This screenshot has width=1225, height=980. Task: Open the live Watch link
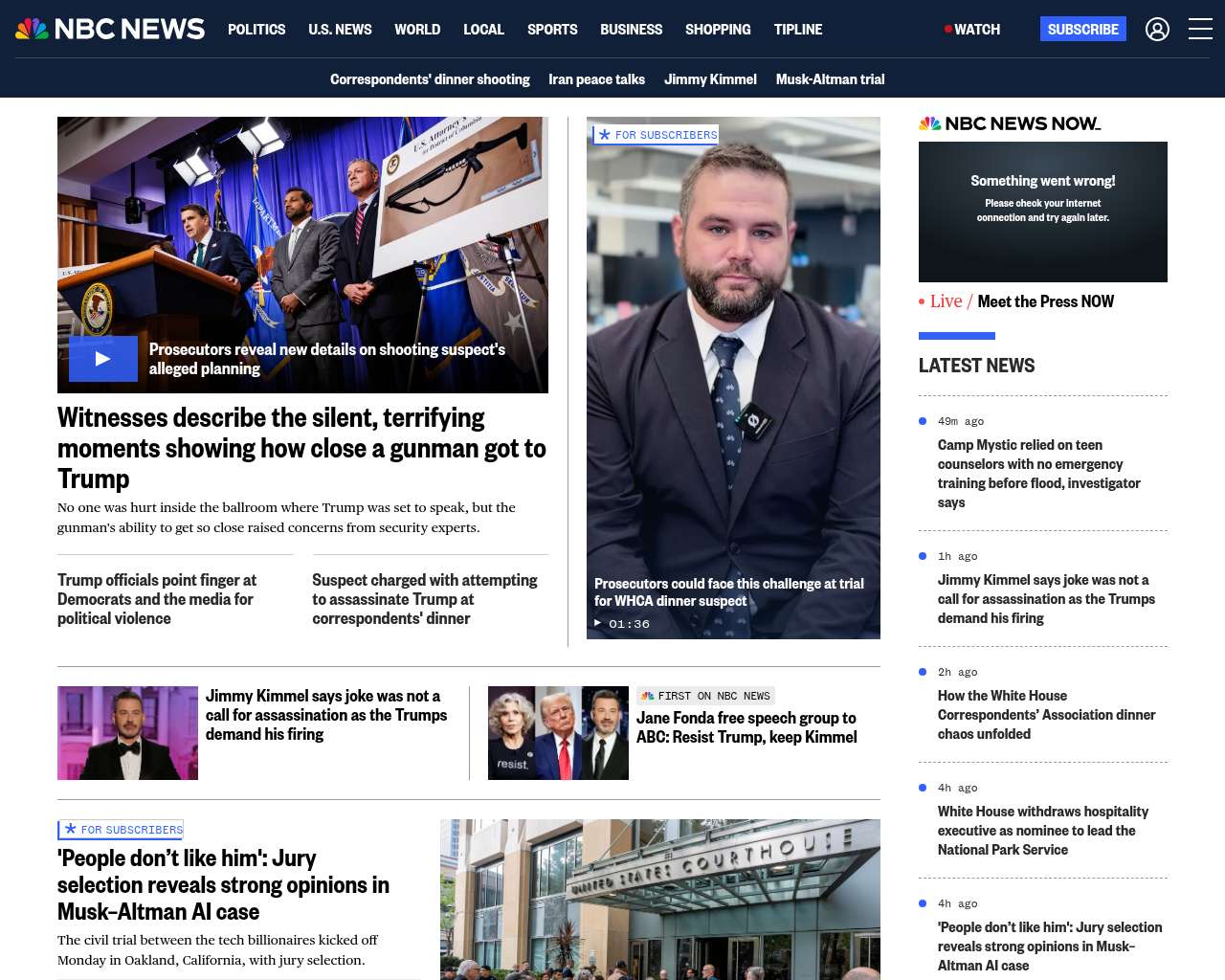(x=972, y=30)
